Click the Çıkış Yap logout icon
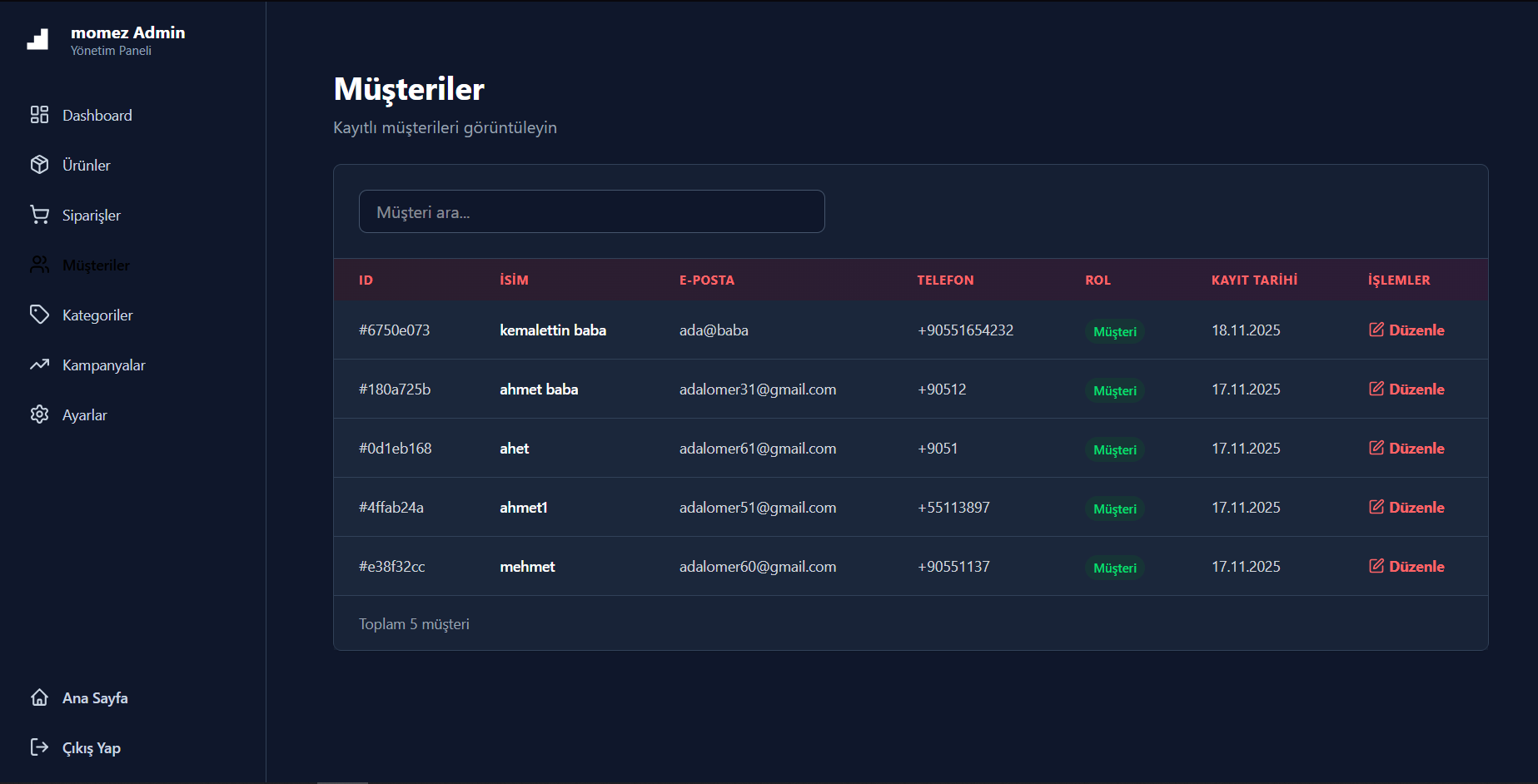The width and height of the screenshot is (1538, 784). pos(39,747)
